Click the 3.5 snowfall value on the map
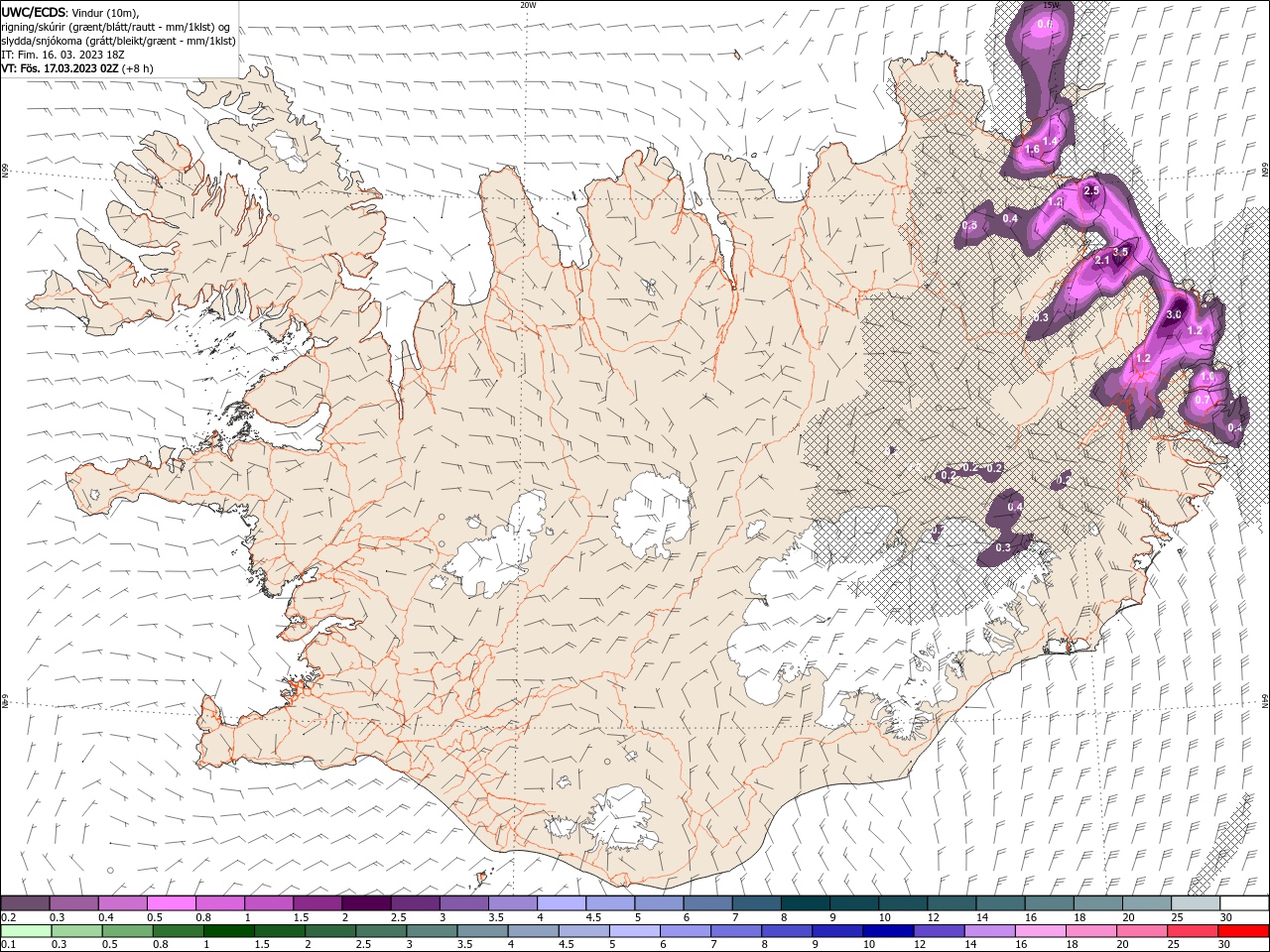 tap(1120, 253)
